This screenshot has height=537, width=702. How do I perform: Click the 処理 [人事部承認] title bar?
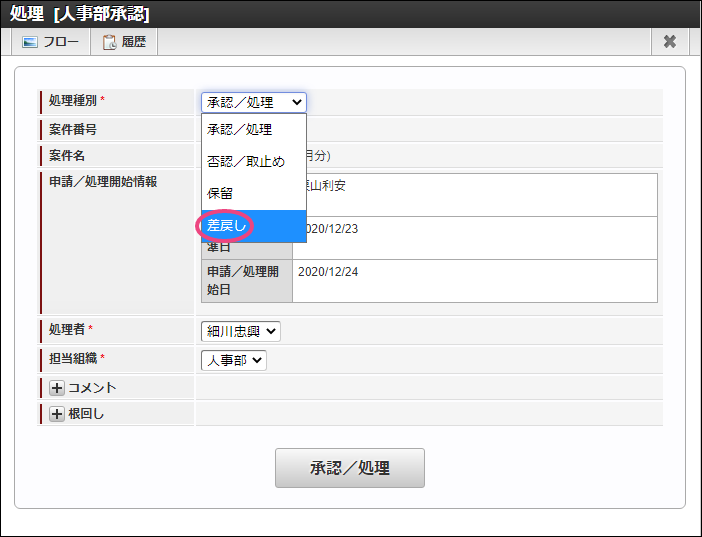(x=80, y=13)
